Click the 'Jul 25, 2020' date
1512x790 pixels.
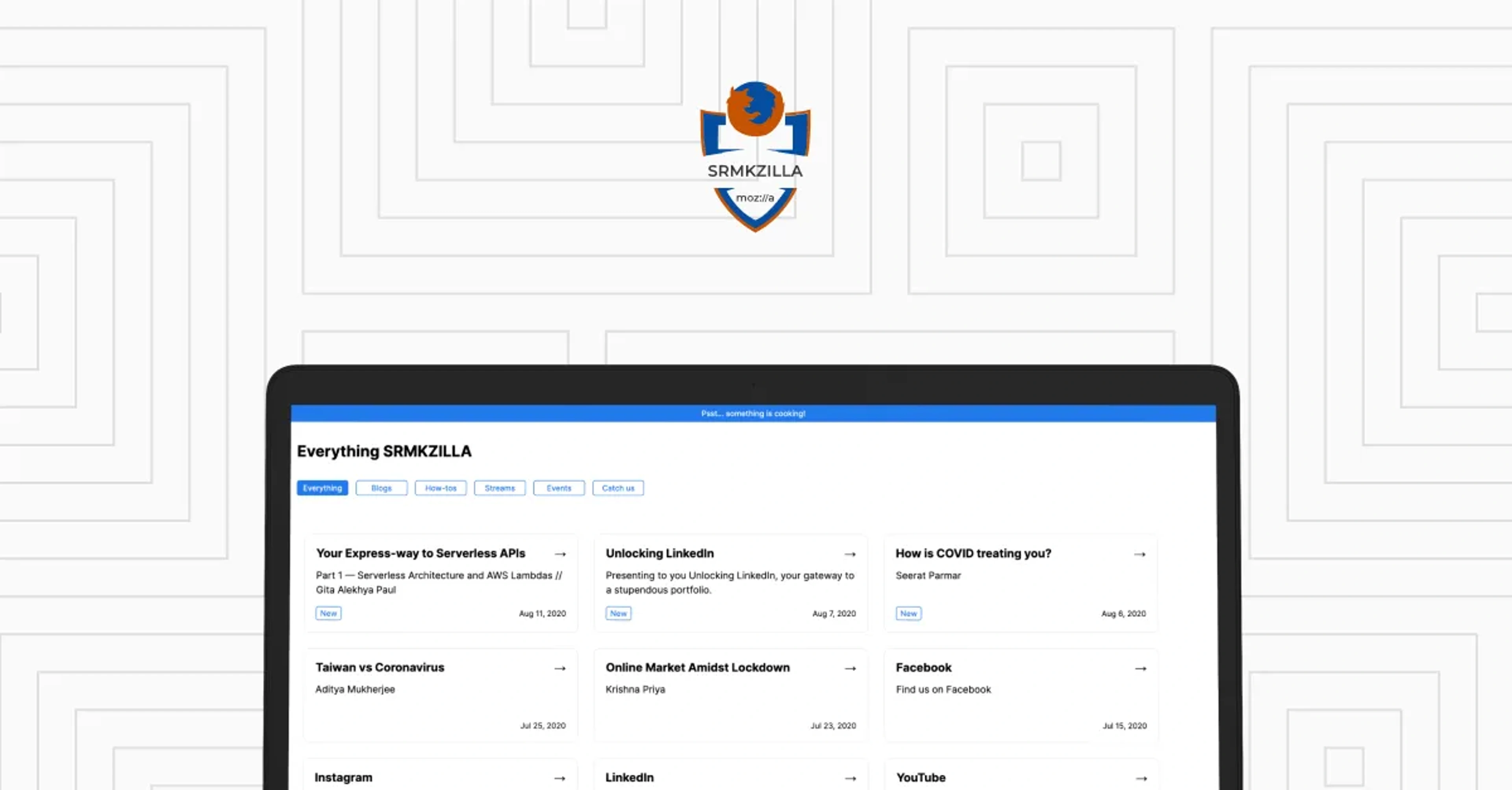[543, 726]
